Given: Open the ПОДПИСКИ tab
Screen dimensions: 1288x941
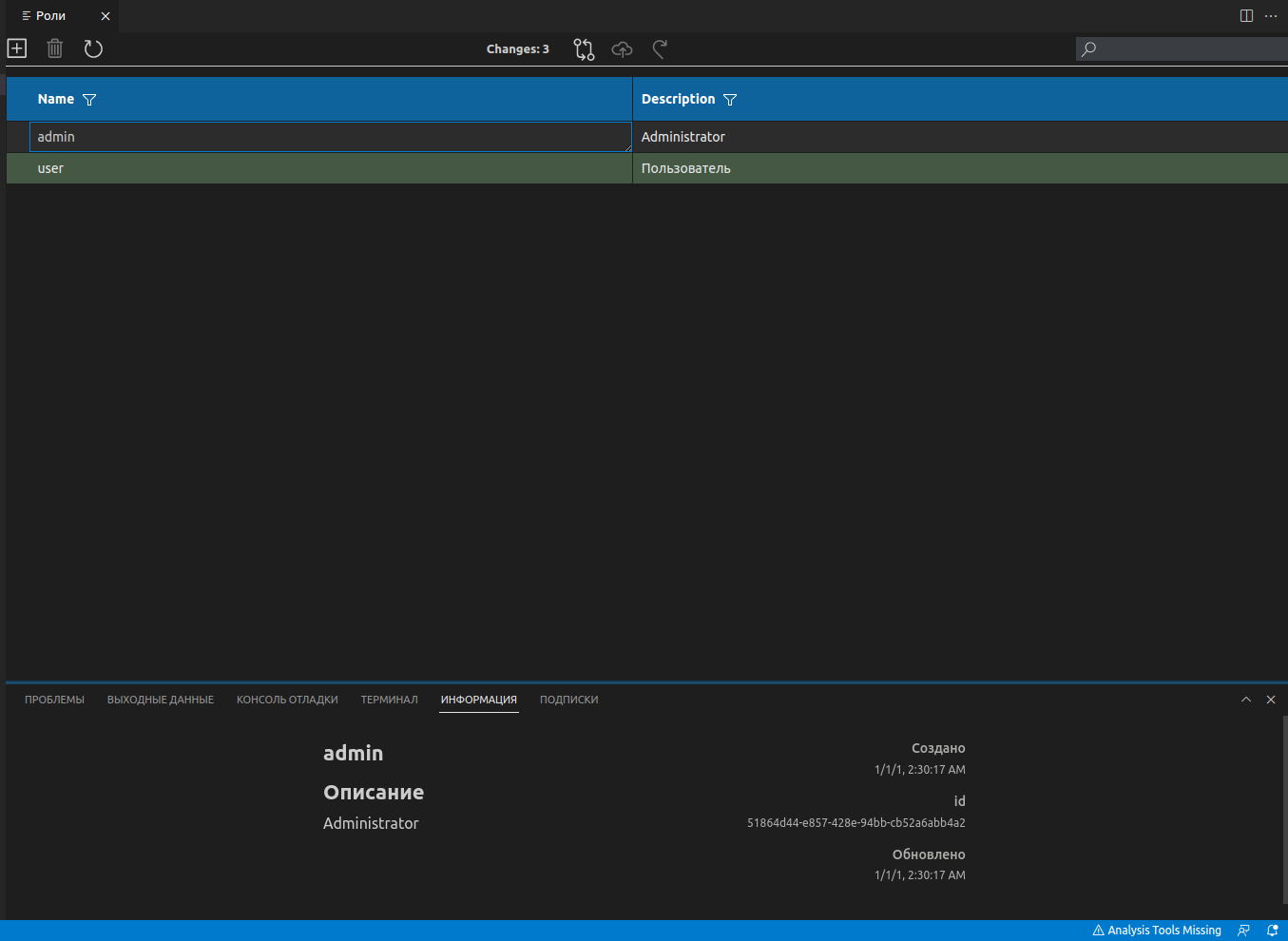Looking at the screenshot, I should 568,700.
